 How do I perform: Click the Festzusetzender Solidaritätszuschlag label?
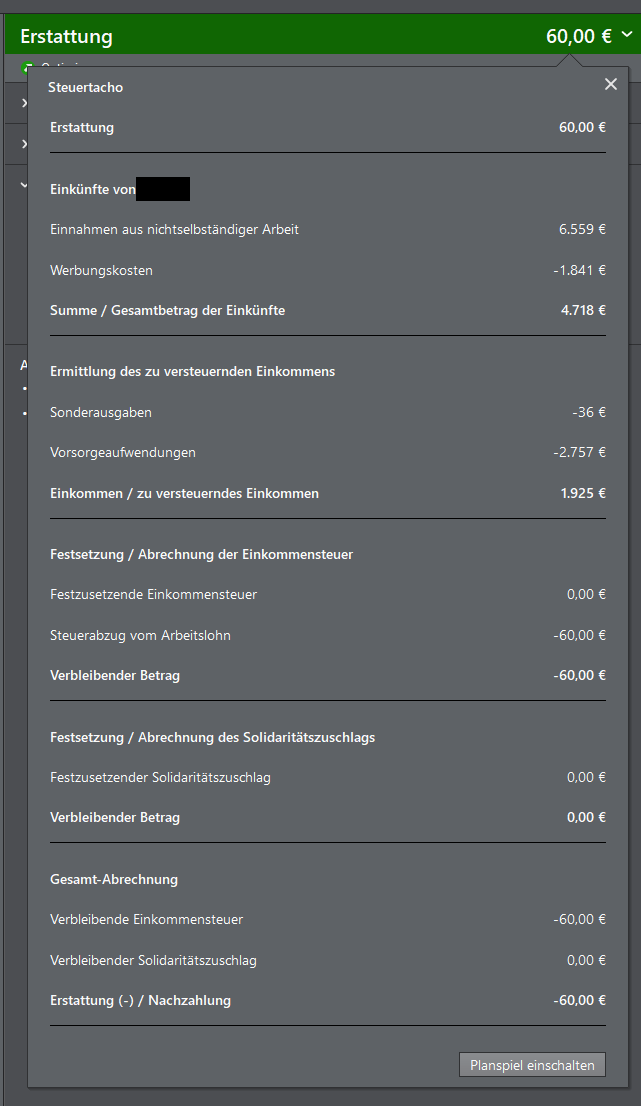click(x=160, y=777)
